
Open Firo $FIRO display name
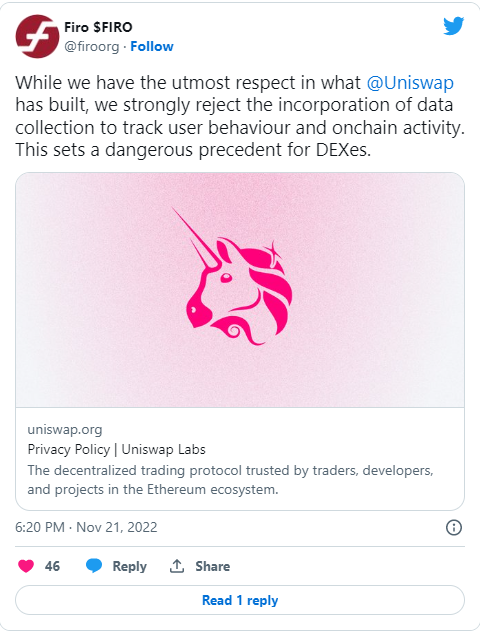coord(98,27)
